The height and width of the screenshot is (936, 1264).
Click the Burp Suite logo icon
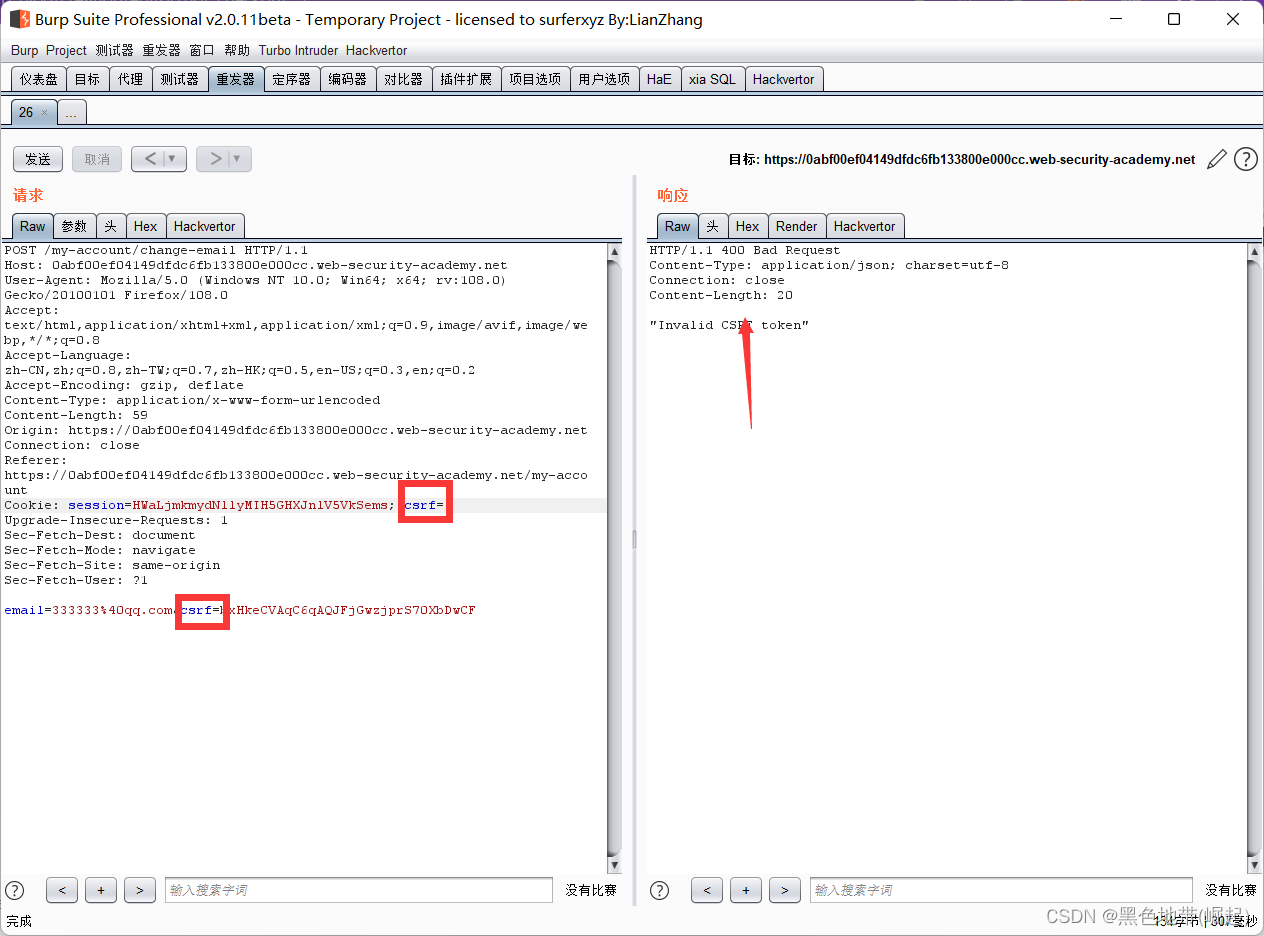click(x=19, y=19)
